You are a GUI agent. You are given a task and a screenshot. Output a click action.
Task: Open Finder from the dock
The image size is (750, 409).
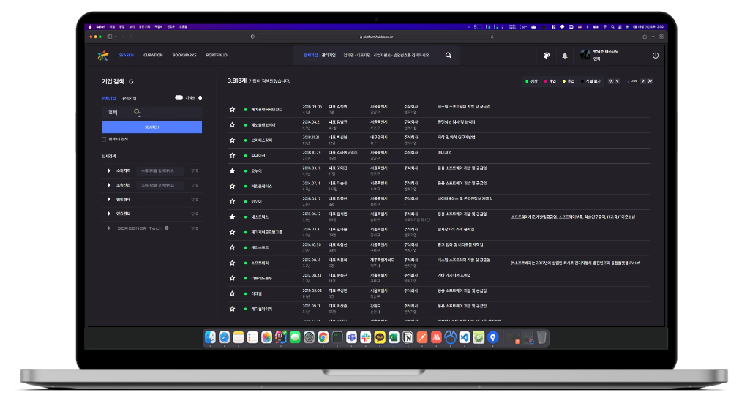pyautogui.click(x=210, y=337)
